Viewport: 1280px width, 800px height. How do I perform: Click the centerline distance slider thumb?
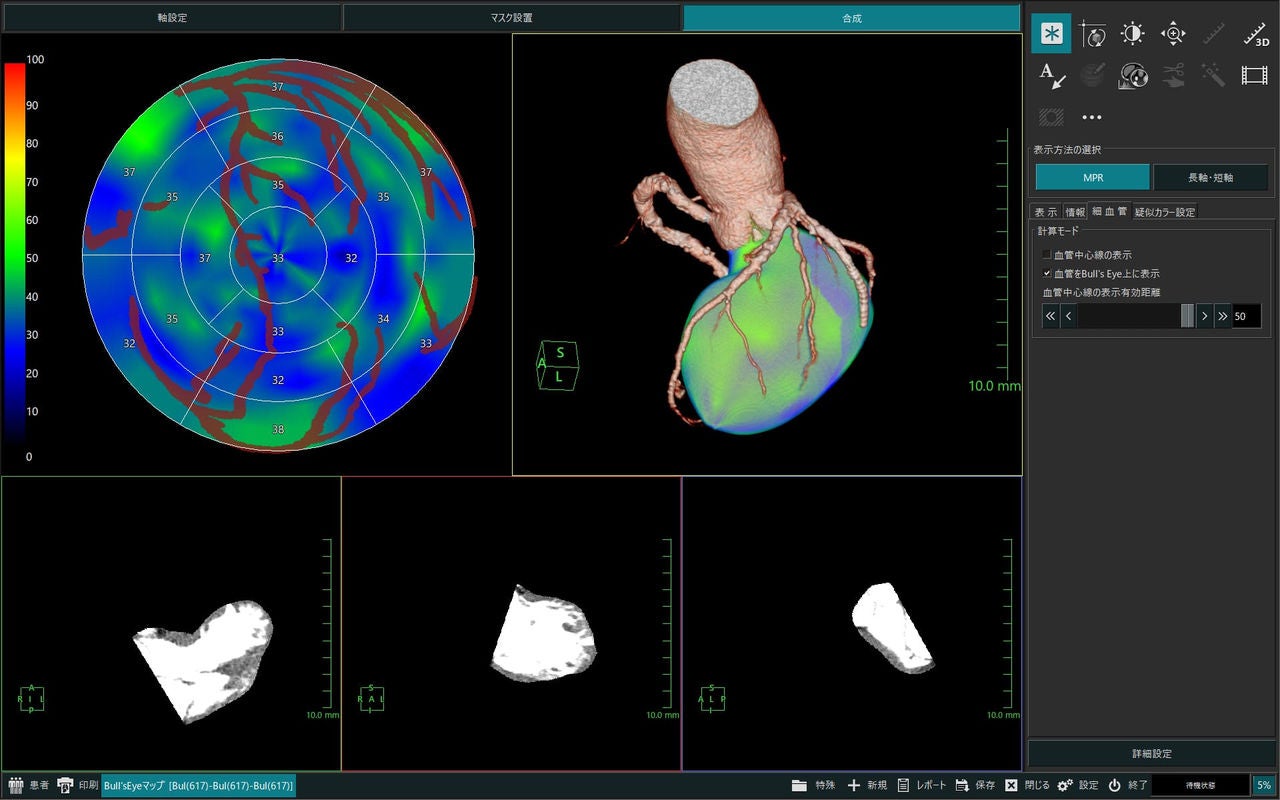(1187, 316)
